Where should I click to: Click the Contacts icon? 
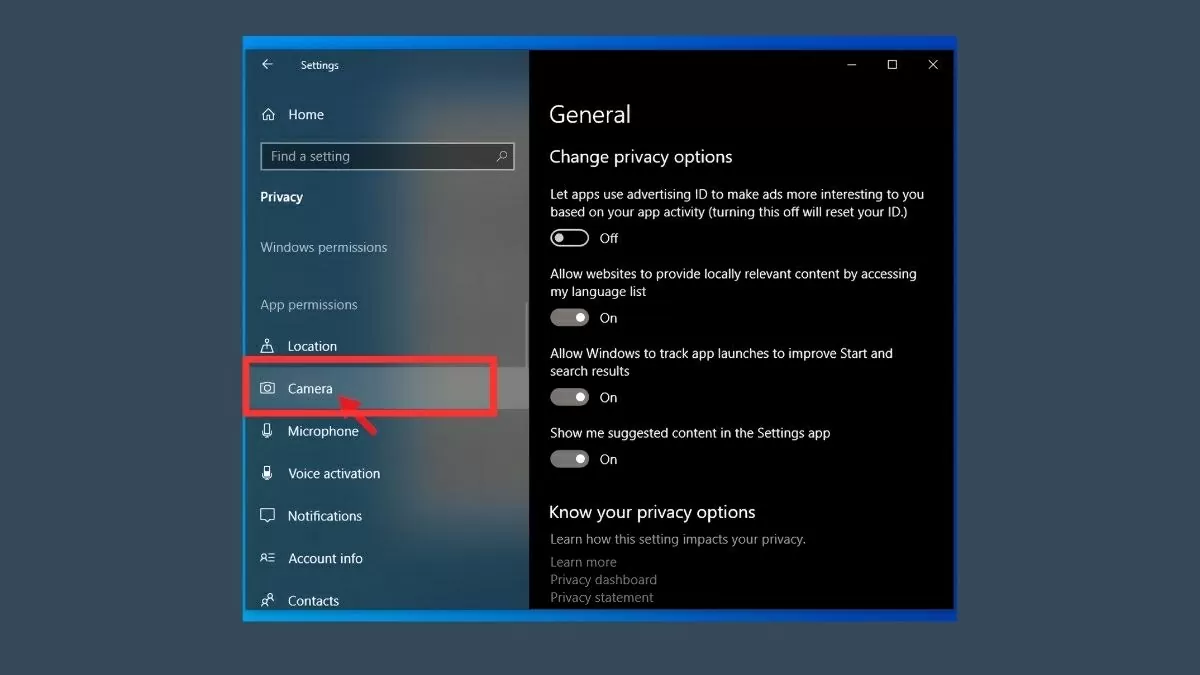267,601
